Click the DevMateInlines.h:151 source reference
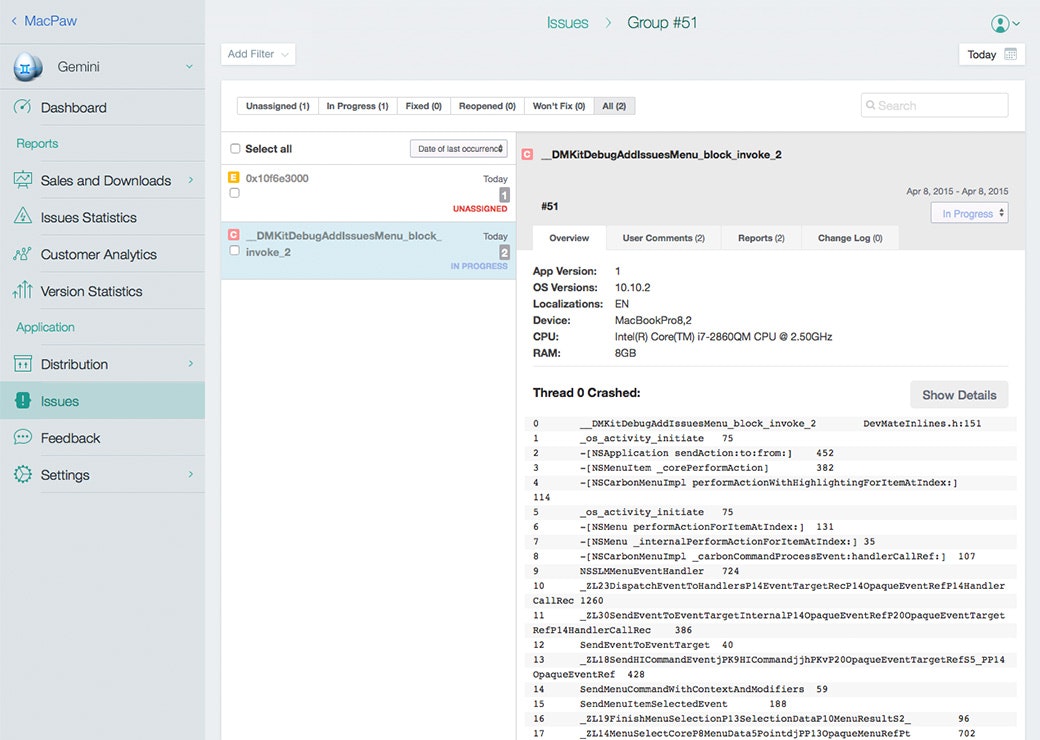This screenshot has height=740, width=1040. 922,423
